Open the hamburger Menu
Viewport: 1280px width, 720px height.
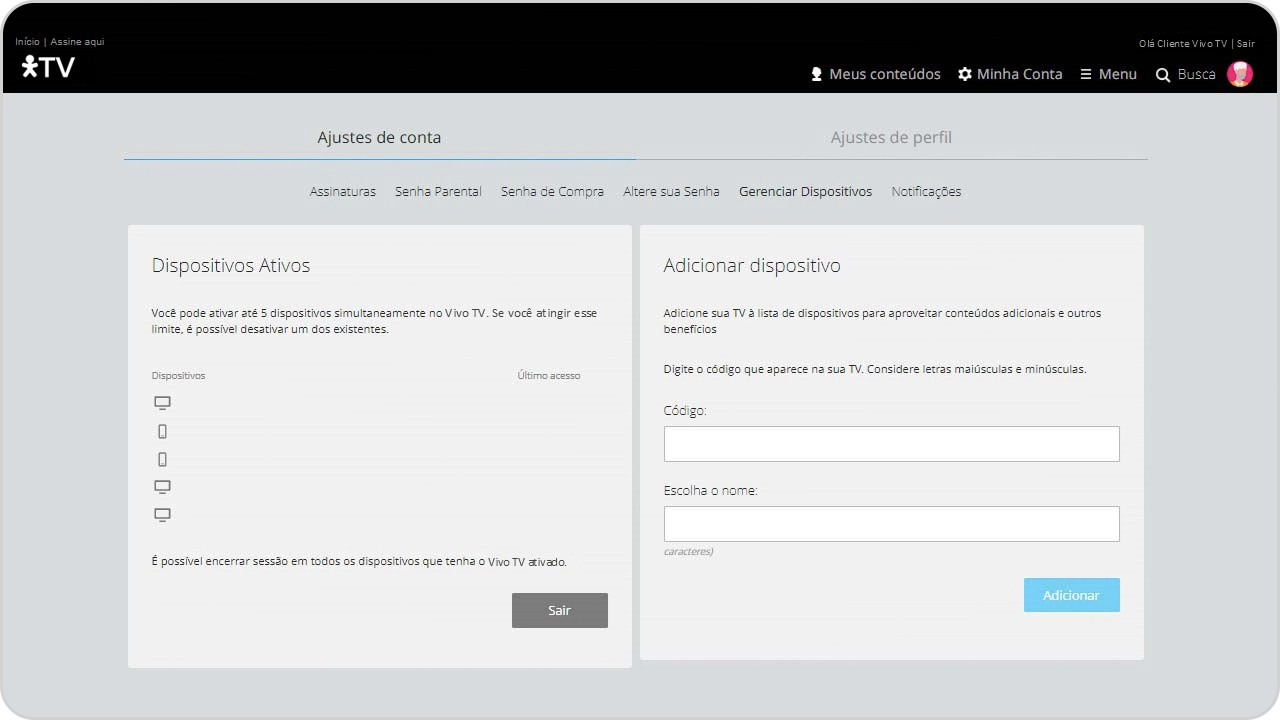[x=1108, y=74]
